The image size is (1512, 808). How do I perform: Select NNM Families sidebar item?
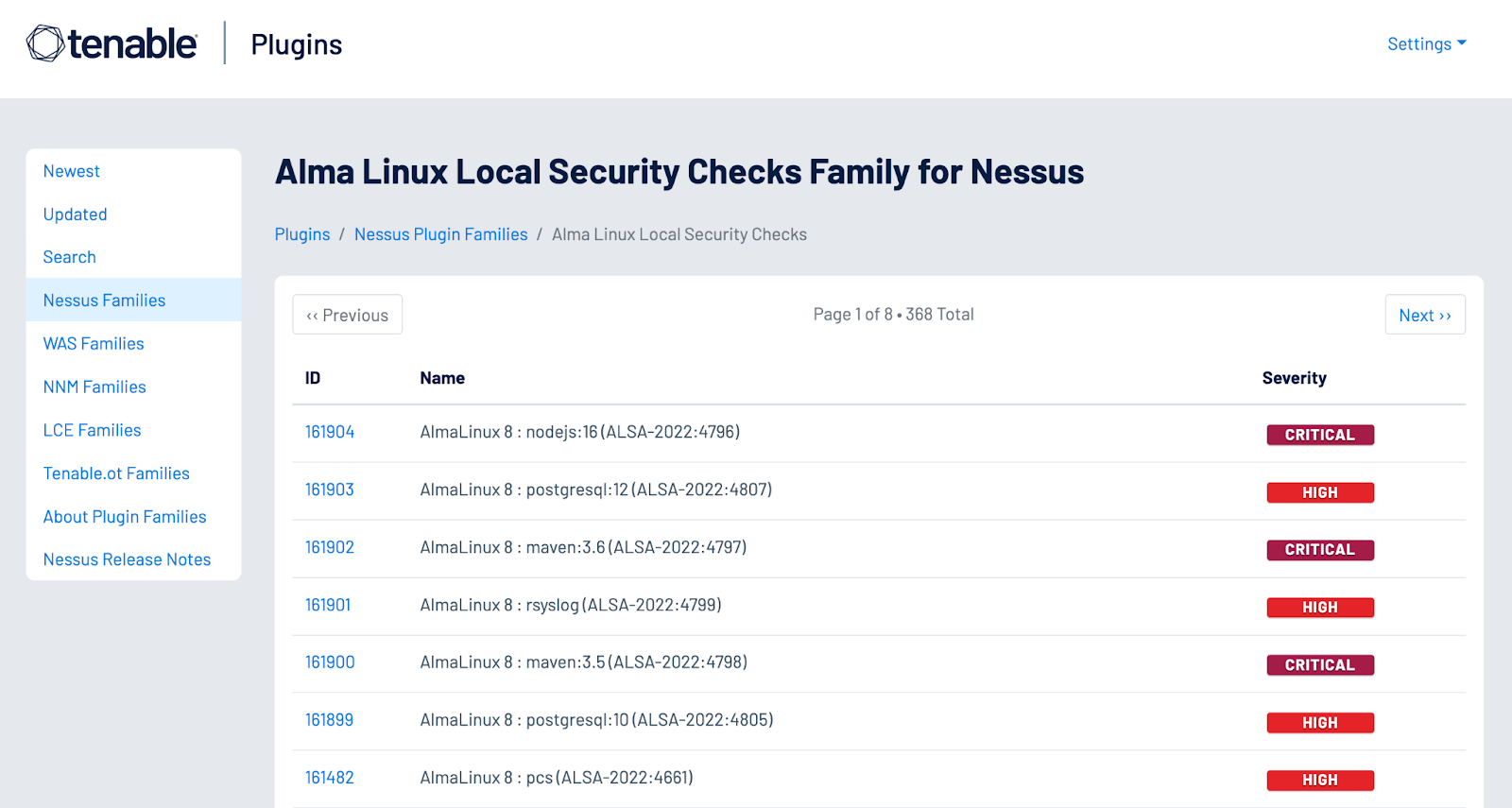(x=94, y=387)
